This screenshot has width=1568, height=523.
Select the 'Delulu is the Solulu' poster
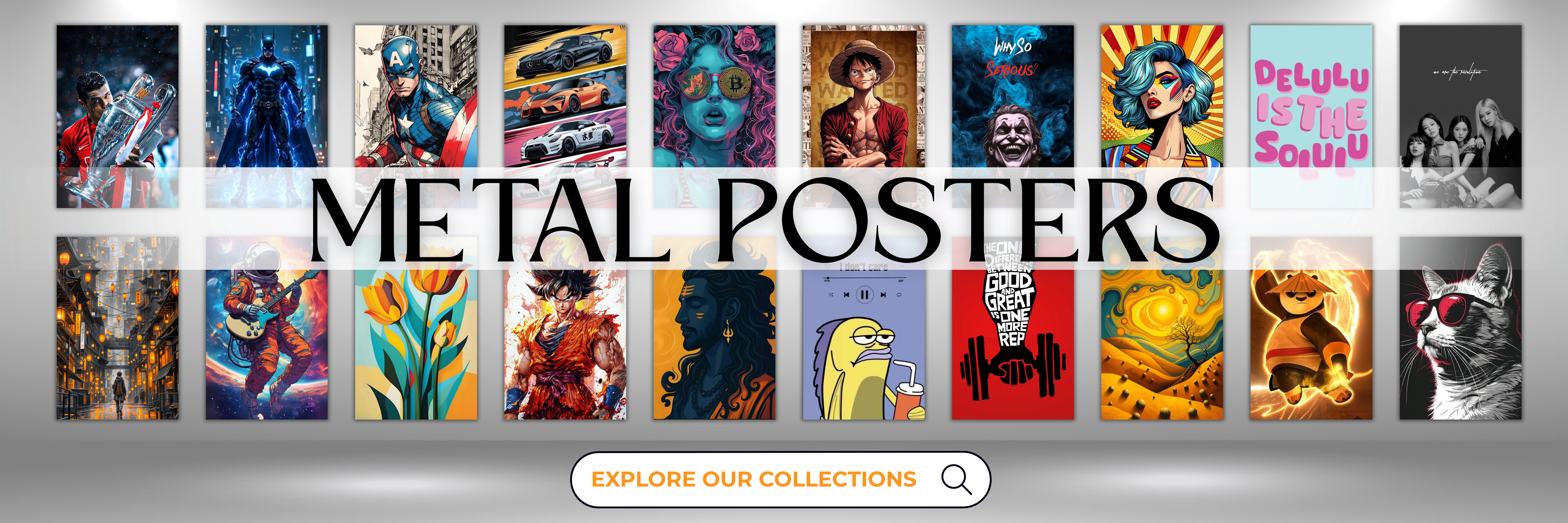1311,116
